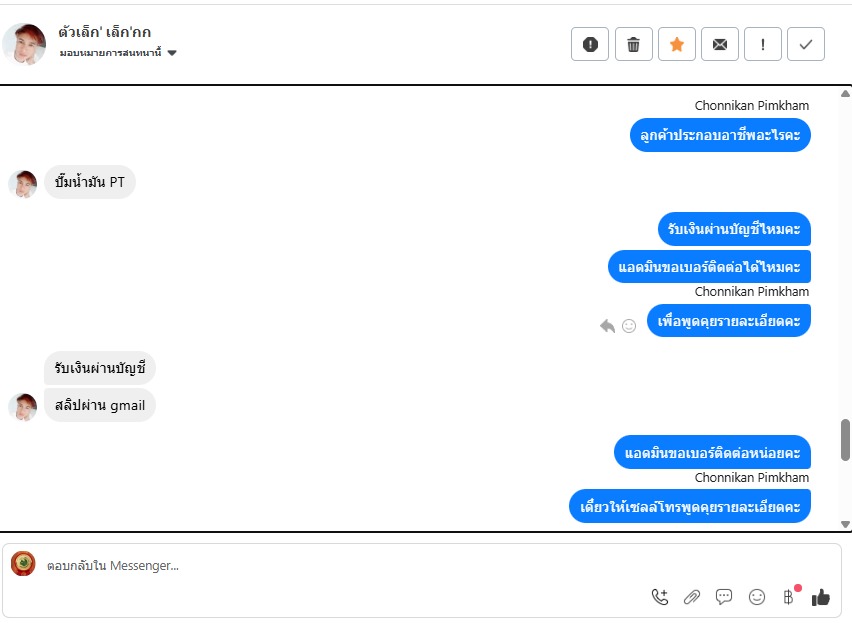Flag conversation with exclamation mark button
The image size is (852, 623).
coord(763,44)
